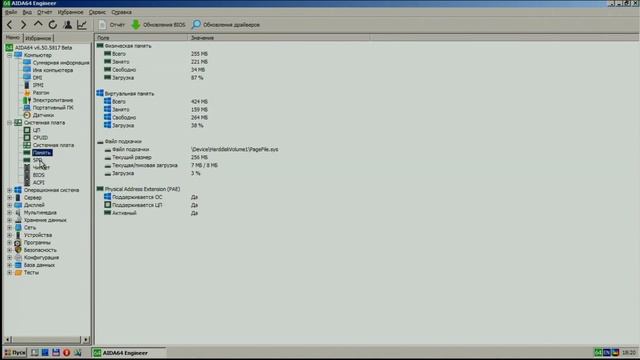Go back with the left arrow button
The image size is (640, 360).
(9, 24)
